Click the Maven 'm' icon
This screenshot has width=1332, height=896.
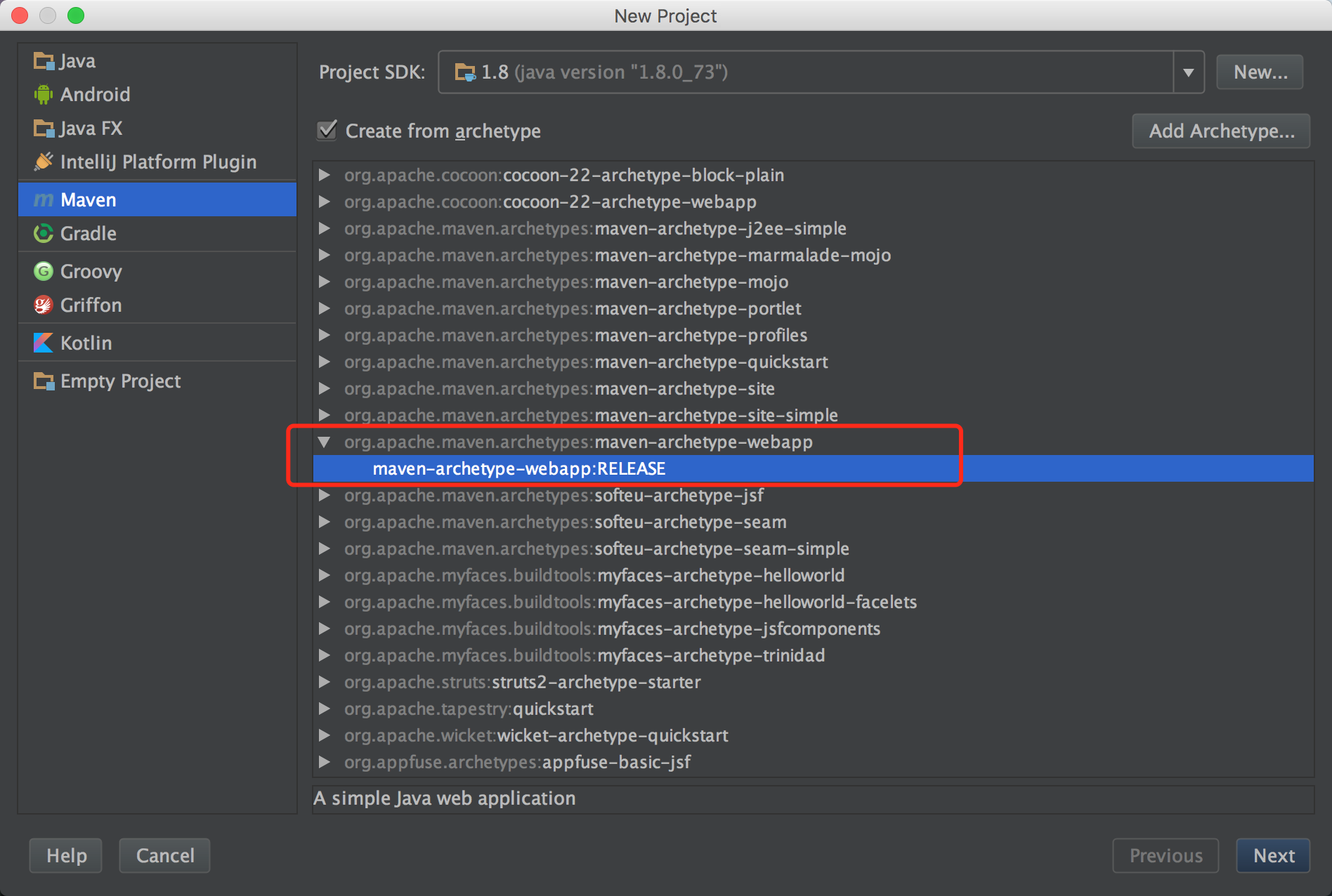click(44, 200)
